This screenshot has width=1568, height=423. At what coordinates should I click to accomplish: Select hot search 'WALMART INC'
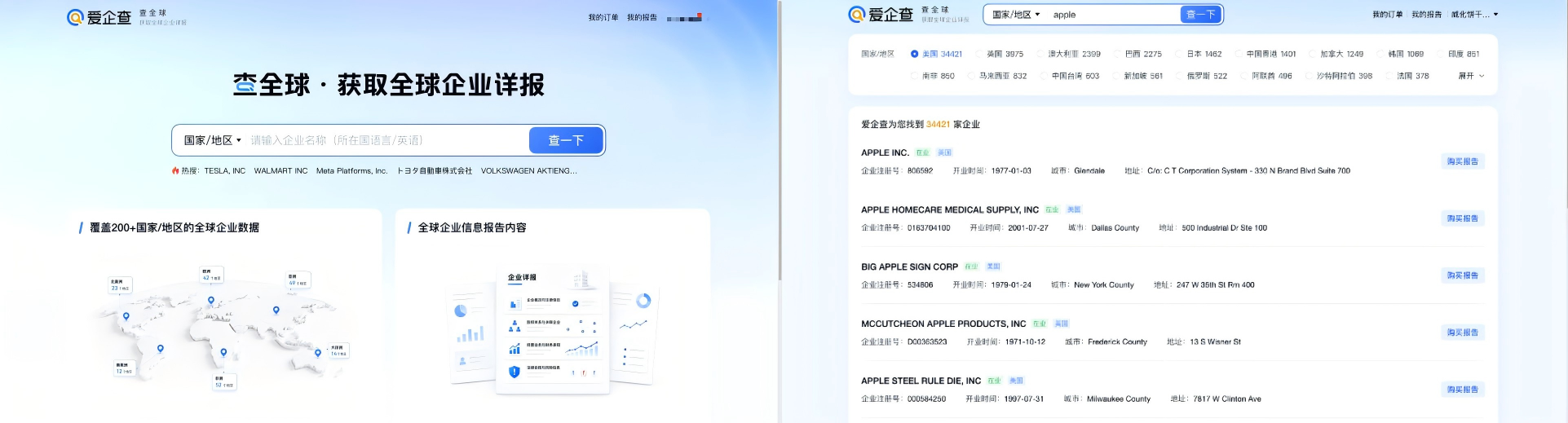point(280,171)
